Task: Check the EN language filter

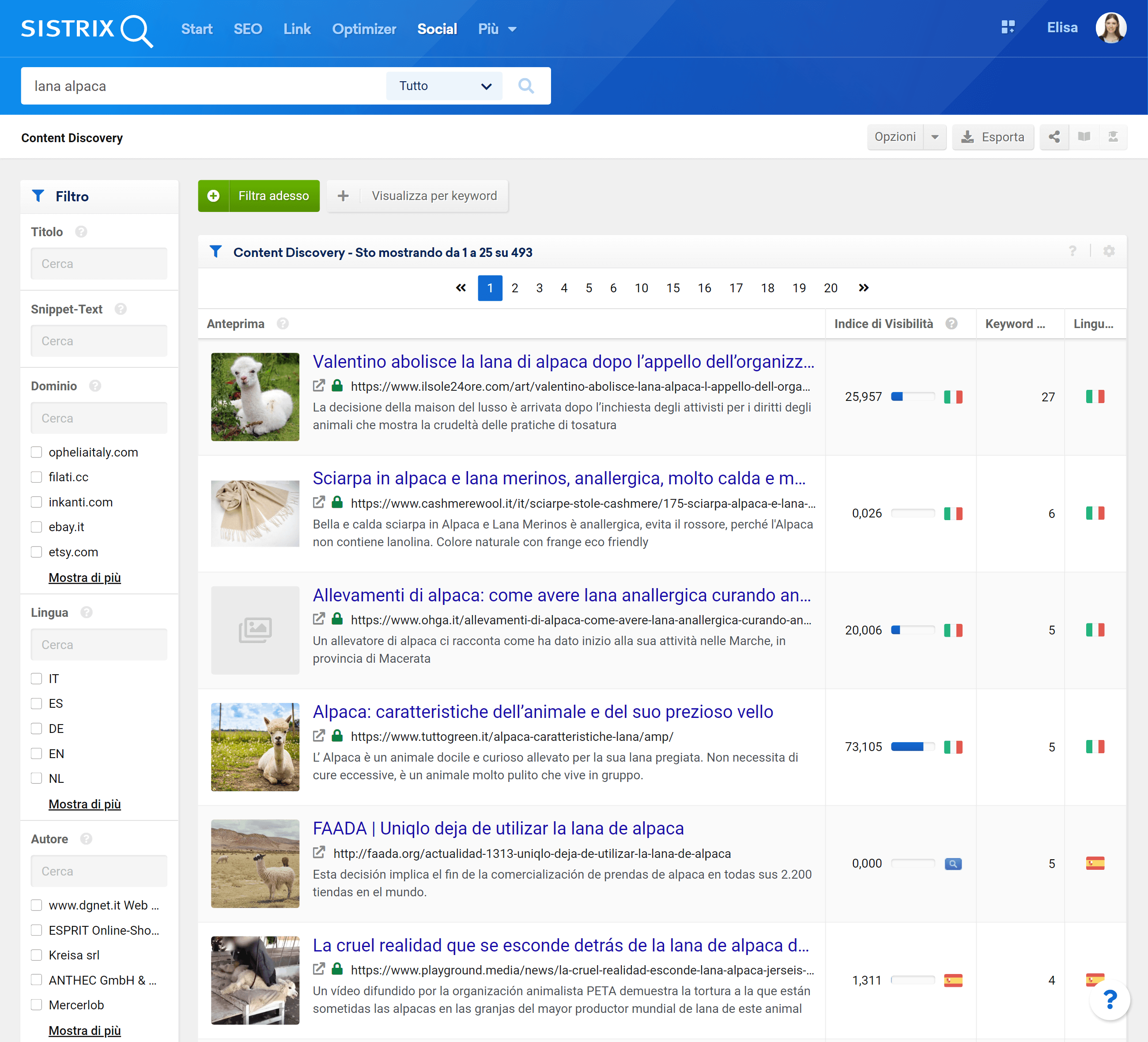Action: tap(37, 754)
